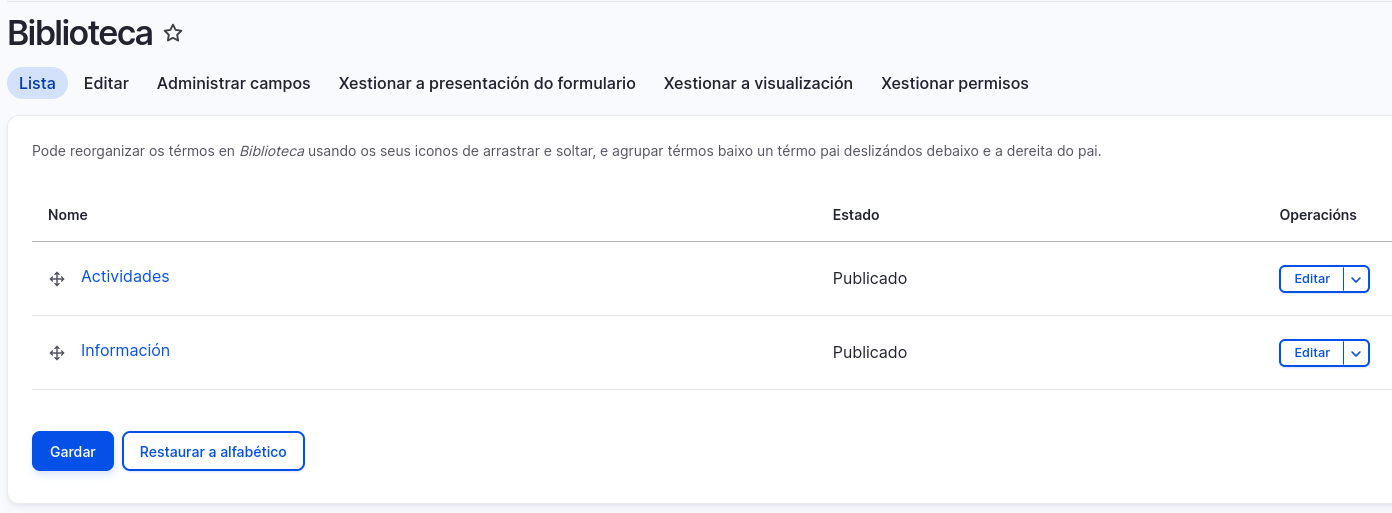Viewport: 1392px width, 513px height.
Task: Open the Xestionar a visualización tab
Action: (x=758, y=83)
